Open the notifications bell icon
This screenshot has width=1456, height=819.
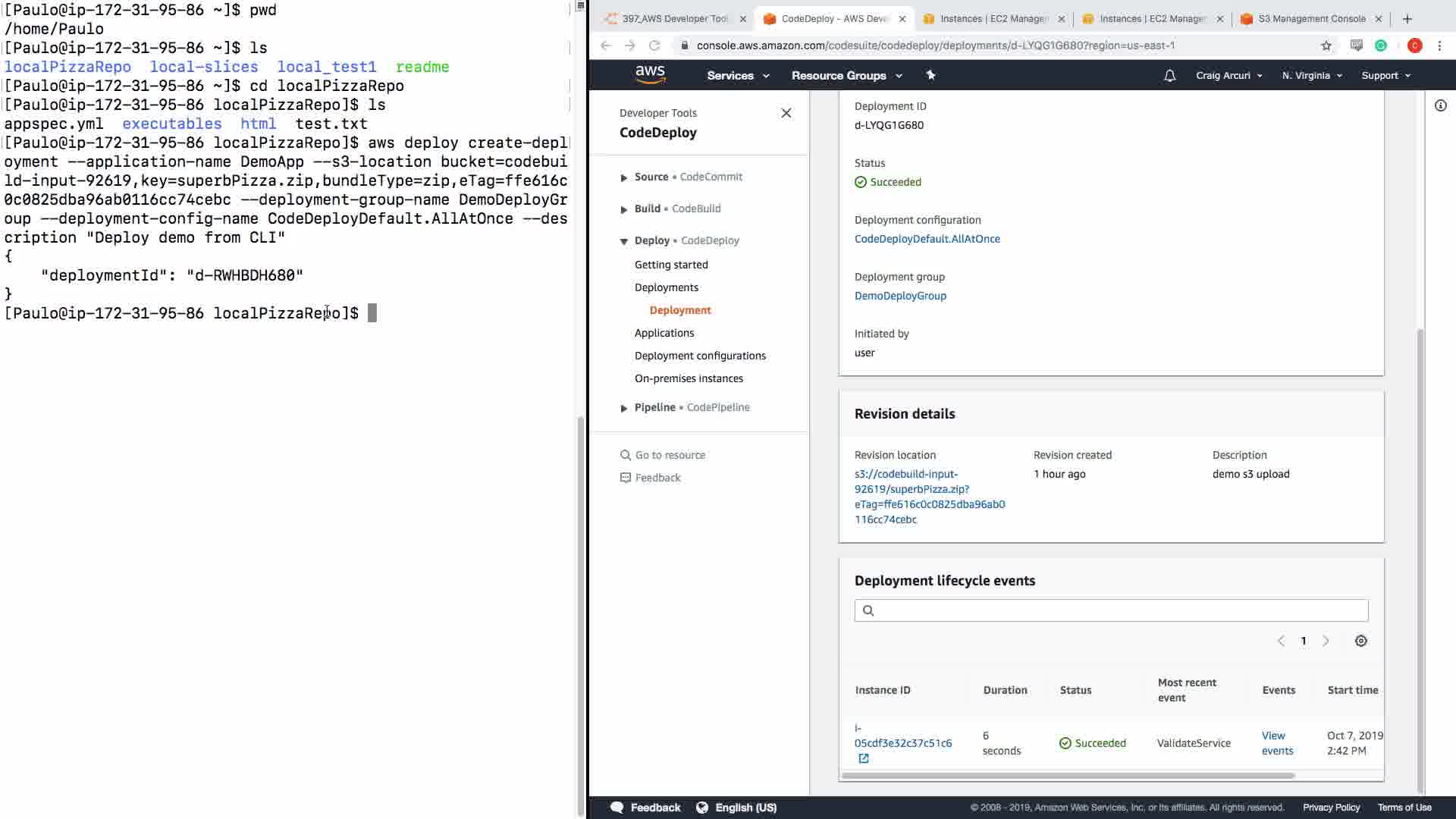(x=1169, y=76)
